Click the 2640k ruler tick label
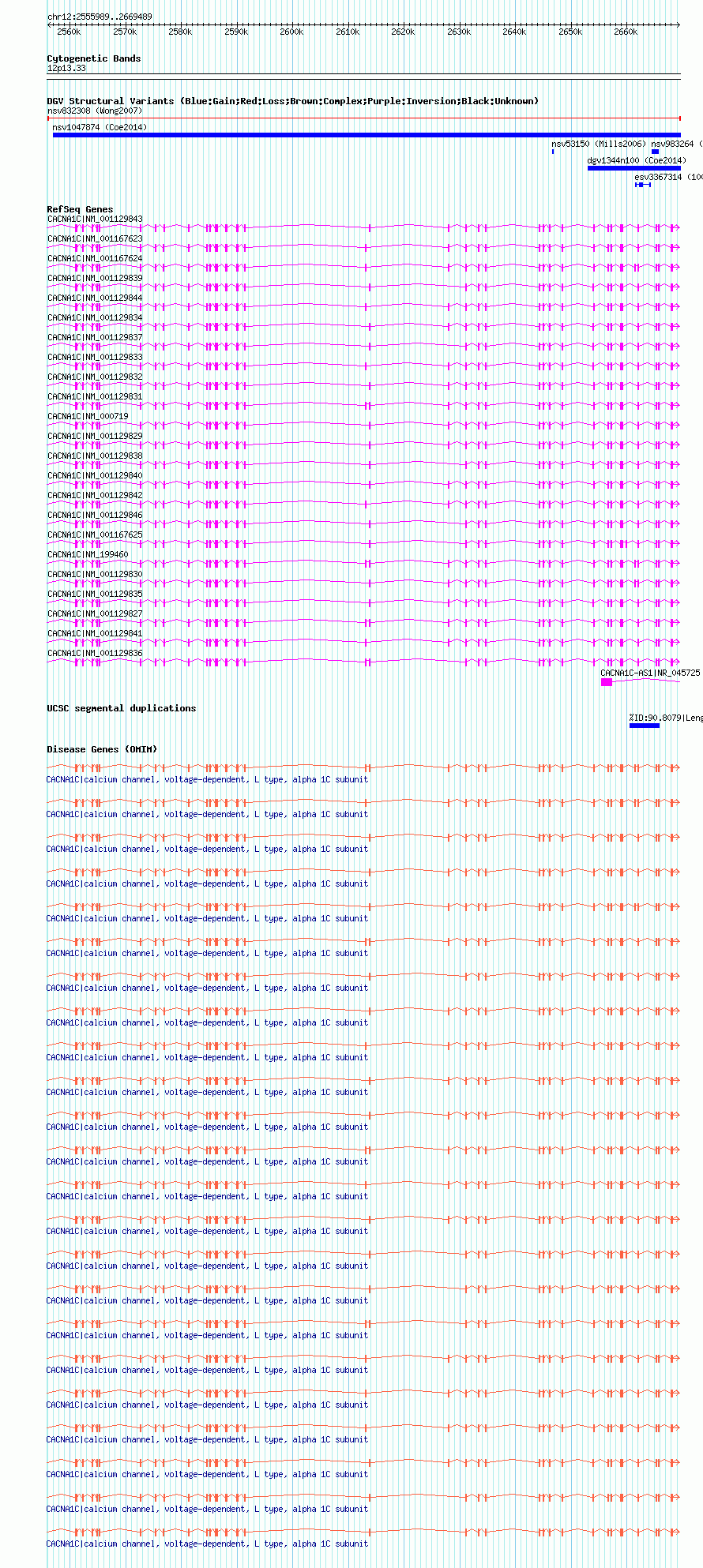The image size is (703, 1568). (514, 32)
